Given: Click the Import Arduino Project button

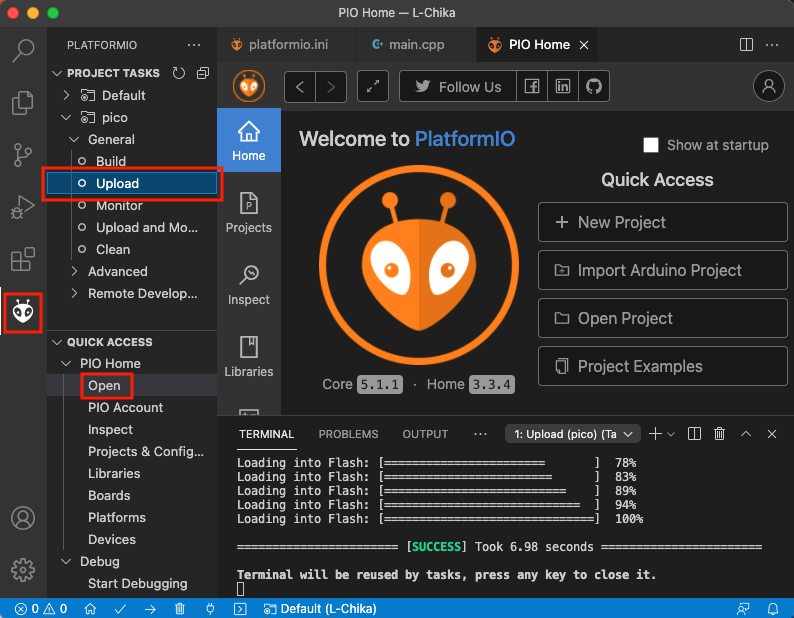Looking at the screenshot, I should coord(662,270).
